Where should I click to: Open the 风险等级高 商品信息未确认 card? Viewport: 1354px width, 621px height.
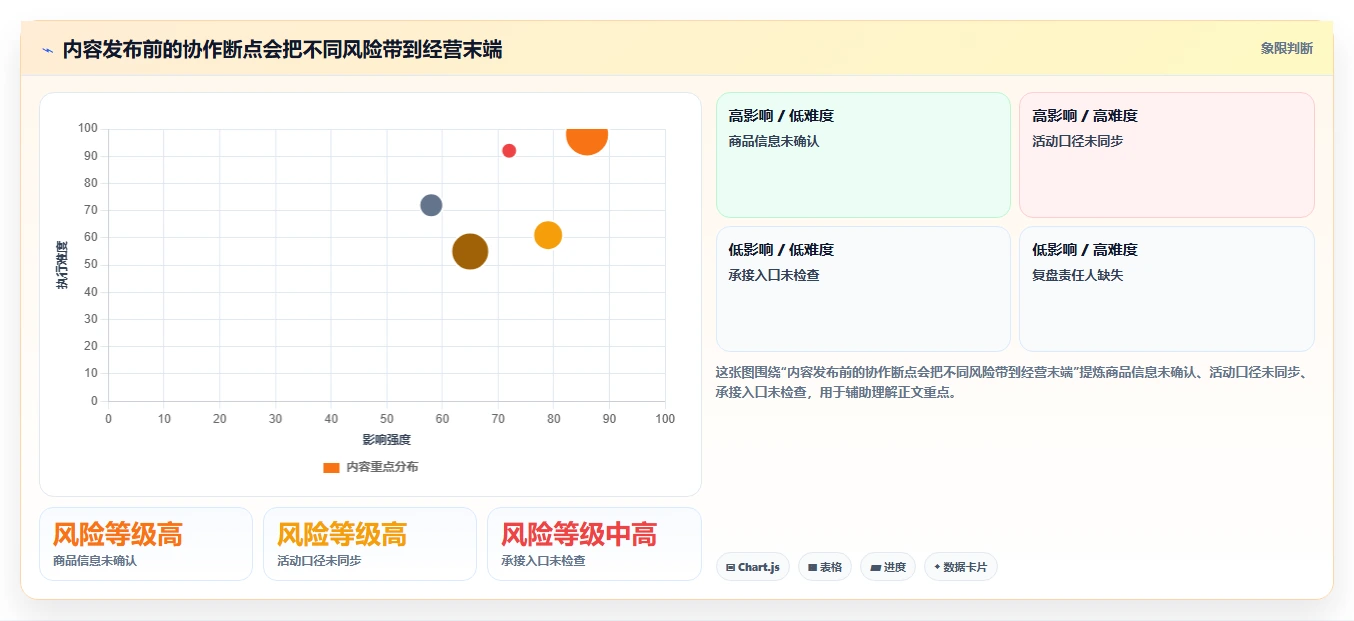tap(146, 544)
